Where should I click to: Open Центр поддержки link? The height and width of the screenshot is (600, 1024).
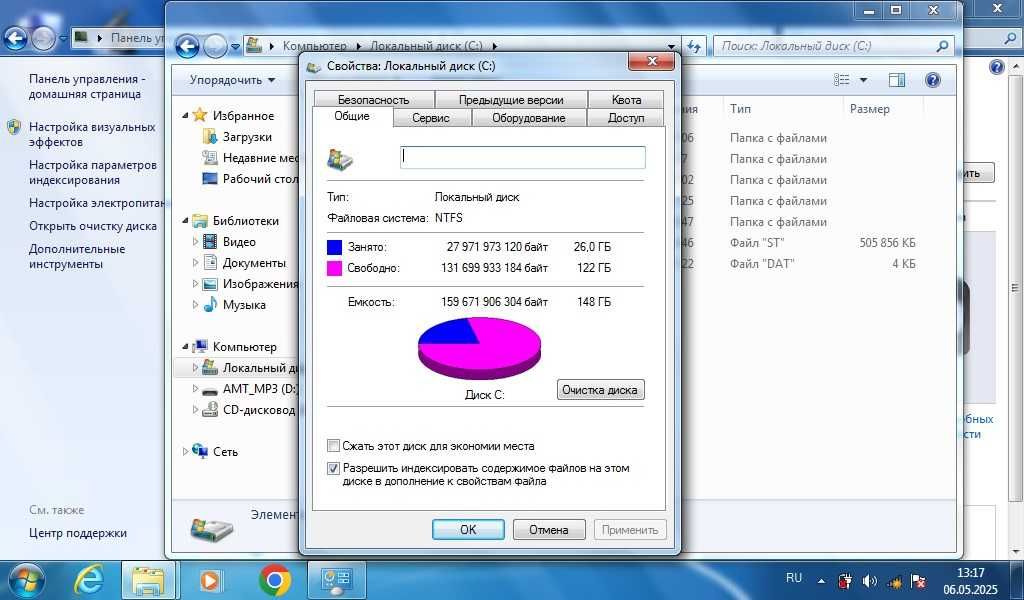point(78,533)
